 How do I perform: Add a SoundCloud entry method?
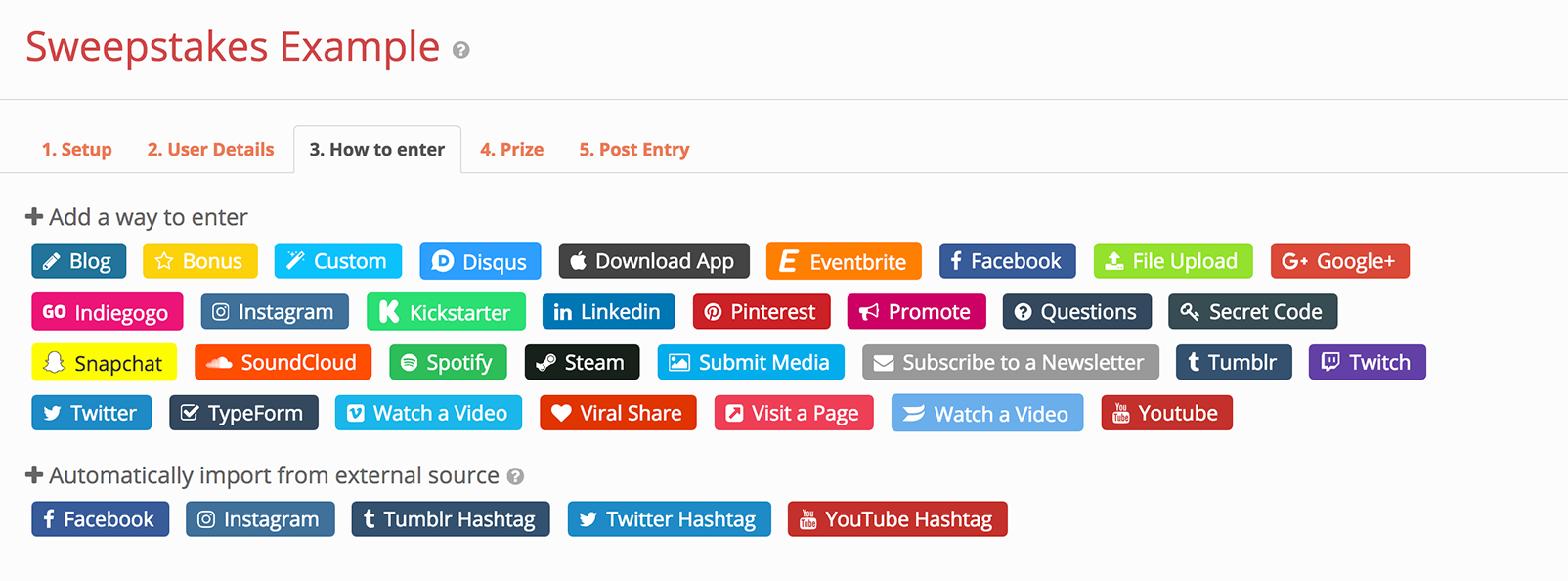pos(283,362)
